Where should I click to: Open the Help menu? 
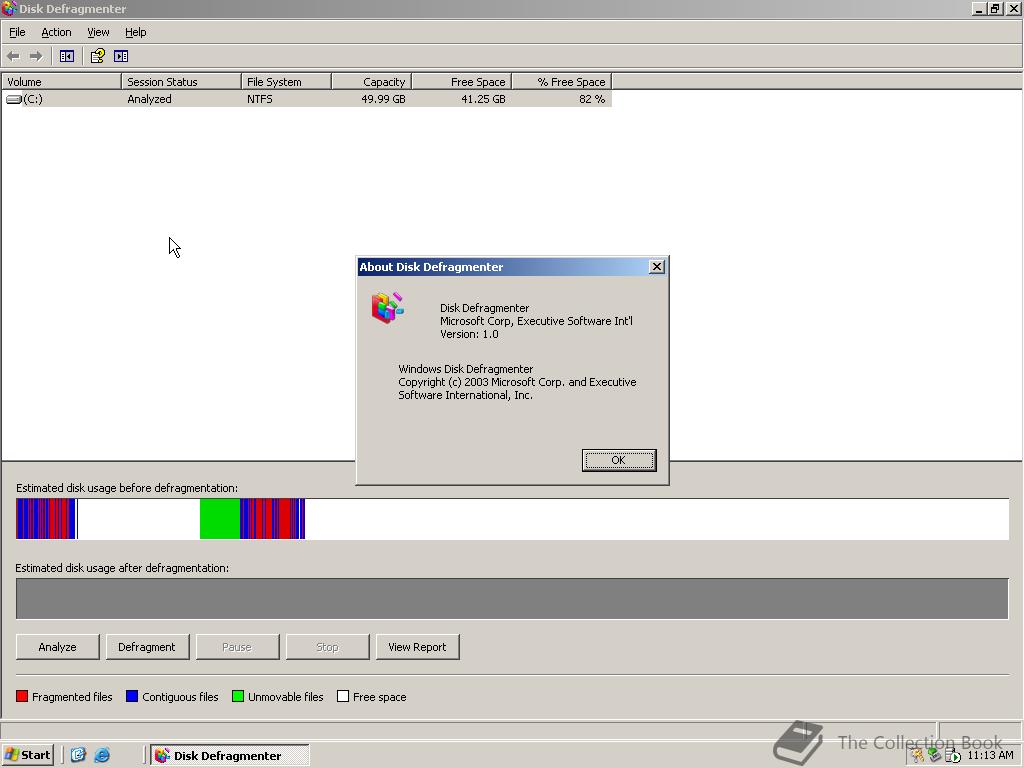point(135,32)
